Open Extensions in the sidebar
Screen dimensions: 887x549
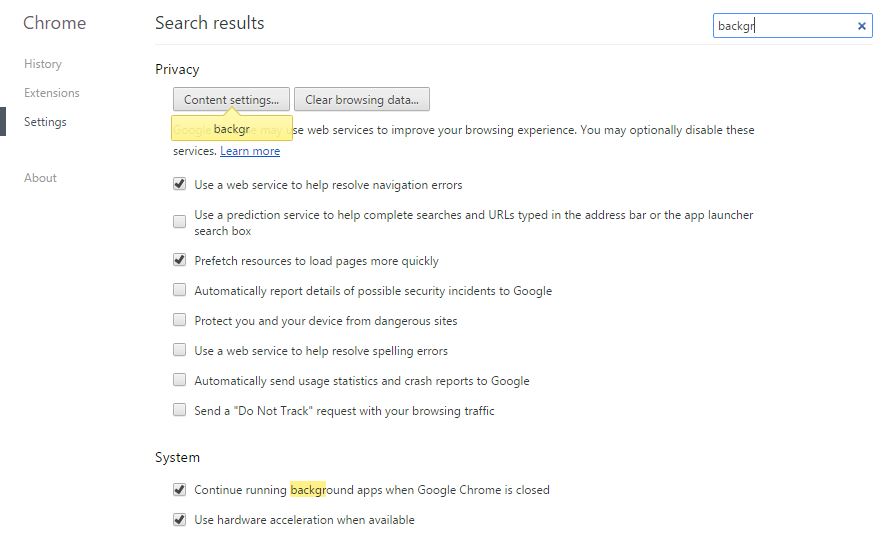(x=52, y=93)
